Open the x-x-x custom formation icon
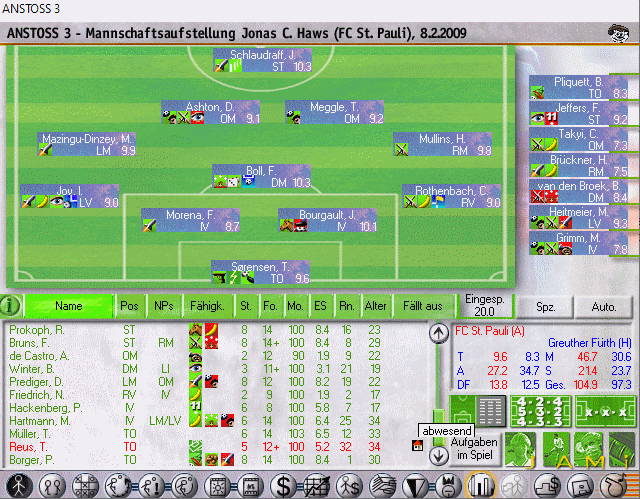640x499 pixels. point(605,411)
